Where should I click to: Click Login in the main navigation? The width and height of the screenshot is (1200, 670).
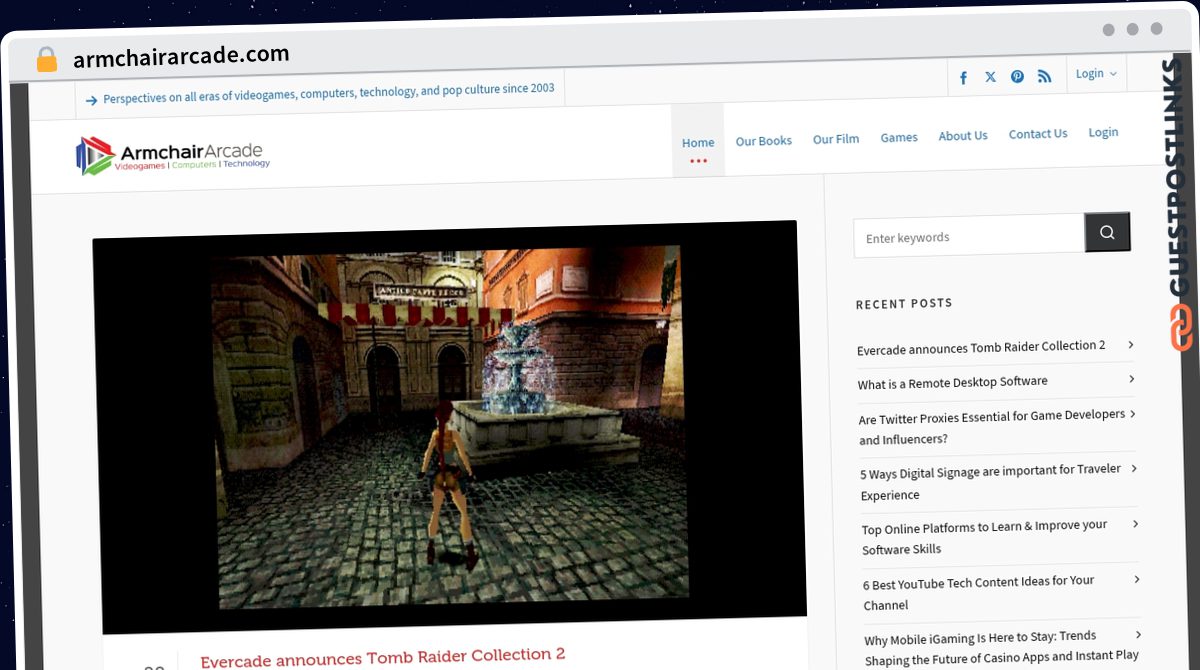click(1103, 132)
